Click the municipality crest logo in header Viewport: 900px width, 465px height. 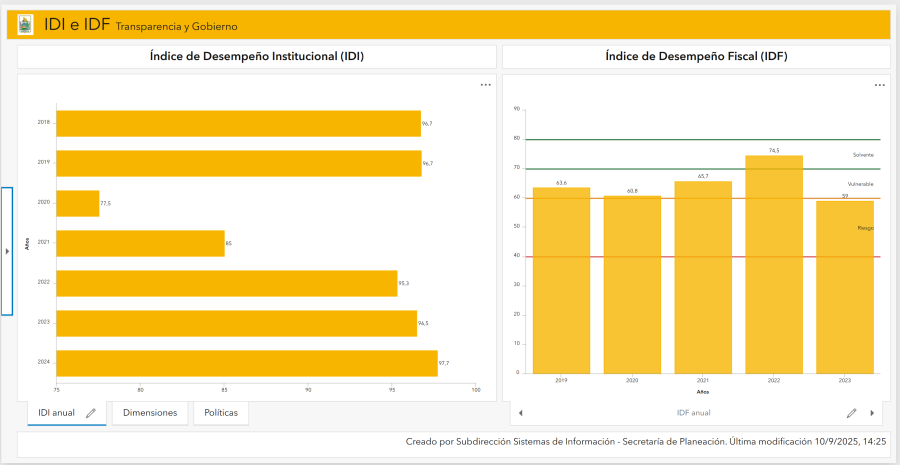coord(26,26)
